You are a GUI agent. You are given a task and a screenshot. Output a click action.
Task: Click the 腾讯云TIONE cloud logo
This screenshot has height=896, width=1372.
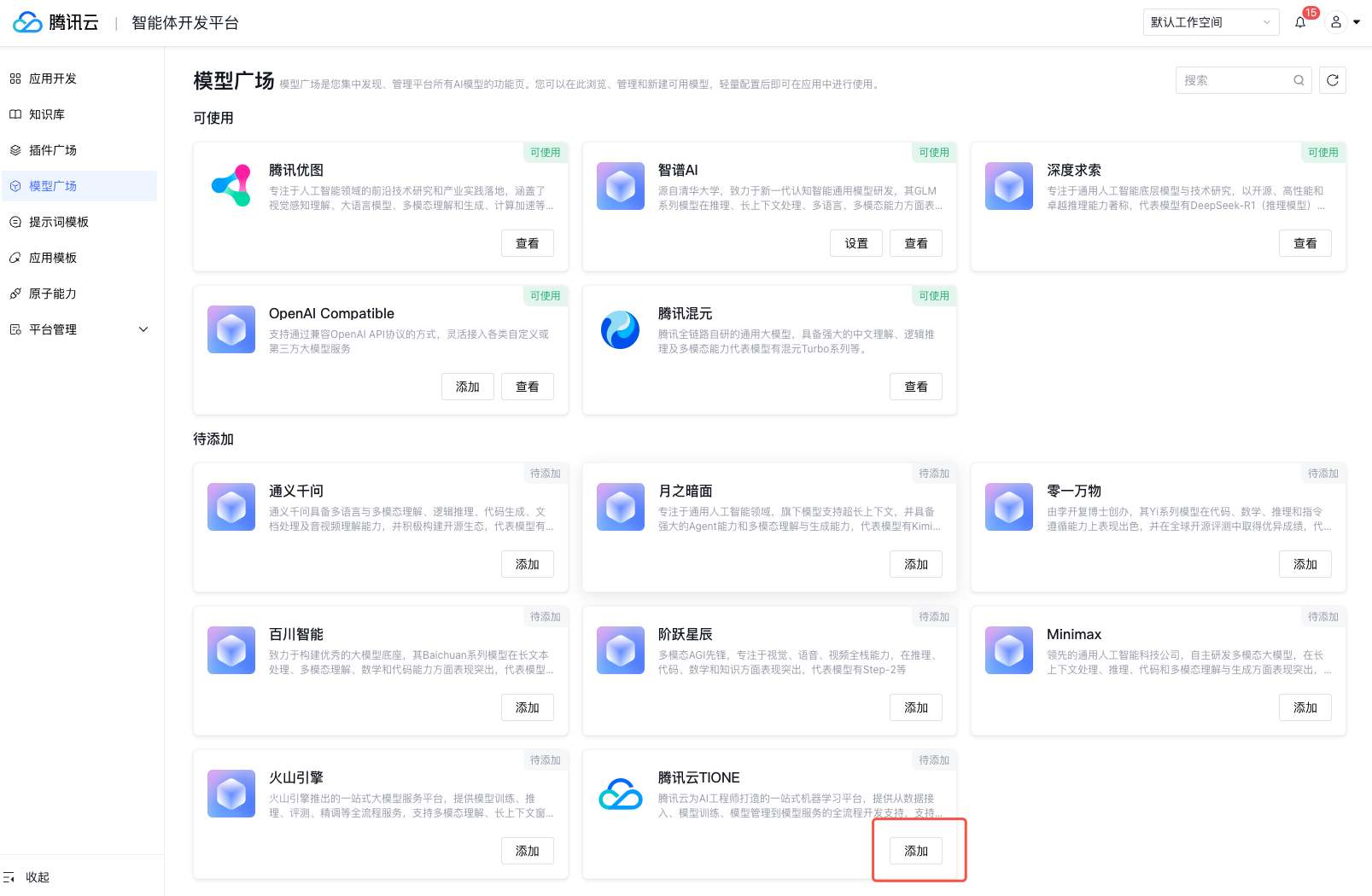point(621,794)
